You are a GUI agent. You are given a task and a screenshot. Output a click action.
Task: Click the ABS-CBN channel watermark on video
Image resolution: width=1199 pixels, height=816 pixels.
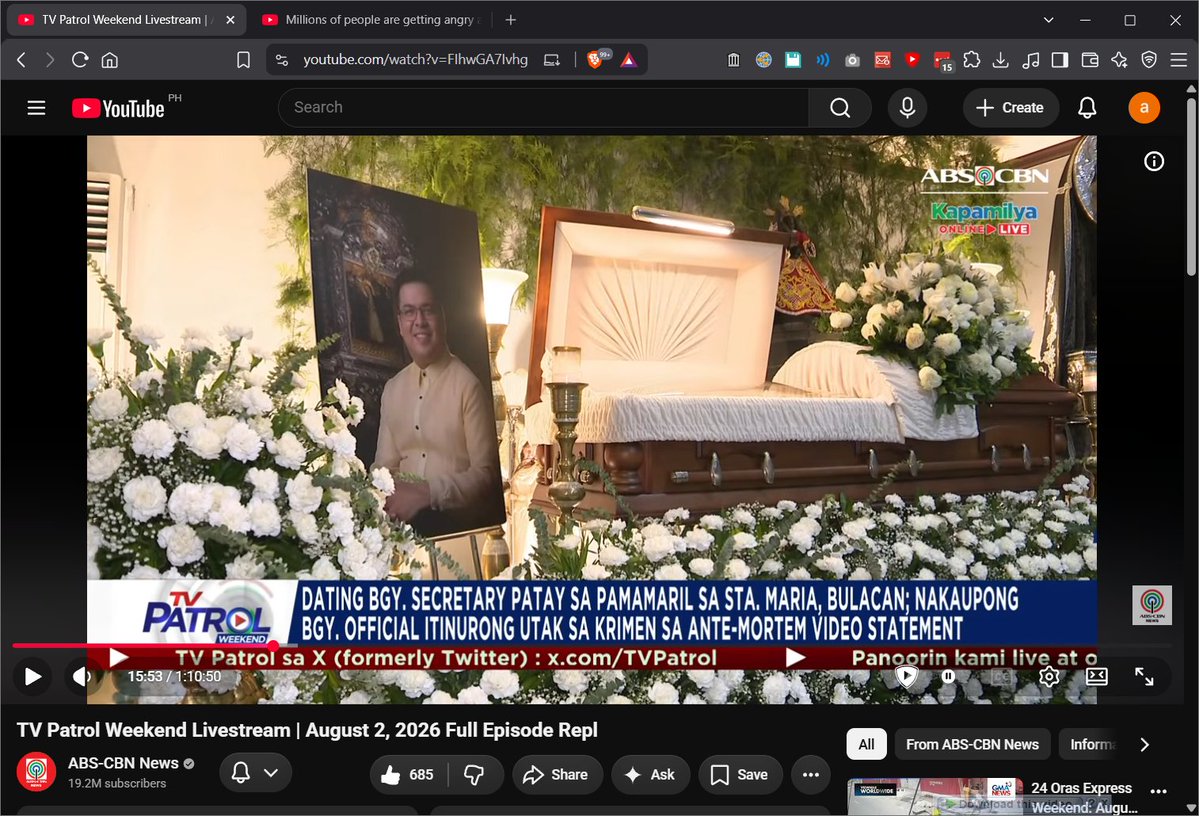click(x=1152, y=605)
